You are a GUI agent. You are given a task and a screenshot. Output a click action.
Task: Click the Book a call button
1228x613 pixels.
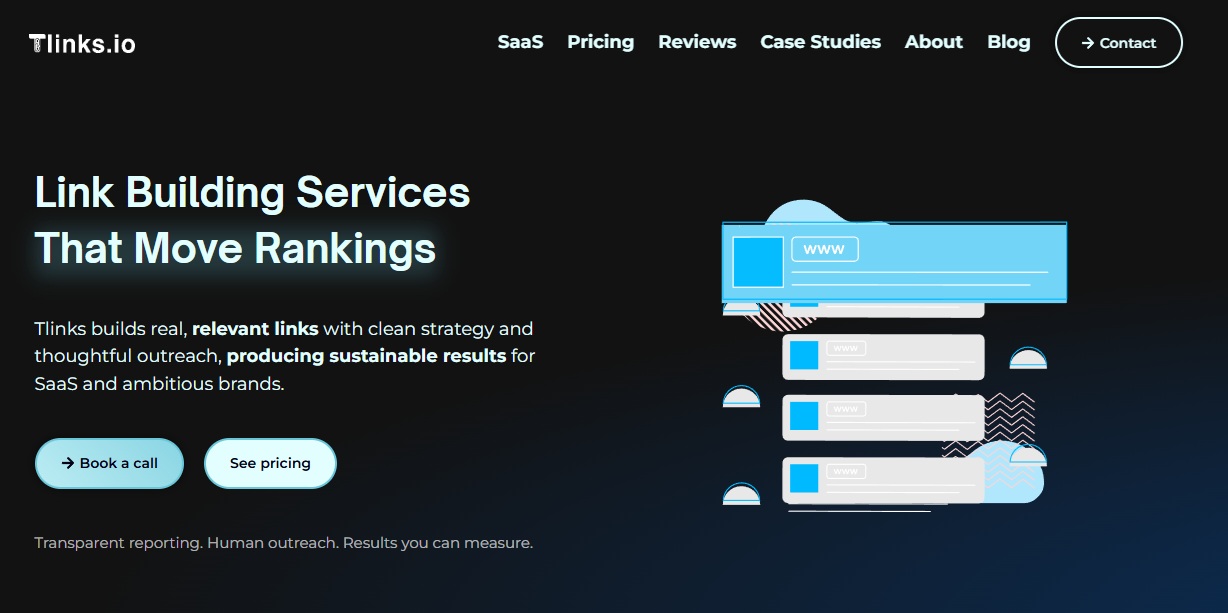click(109, 463)
